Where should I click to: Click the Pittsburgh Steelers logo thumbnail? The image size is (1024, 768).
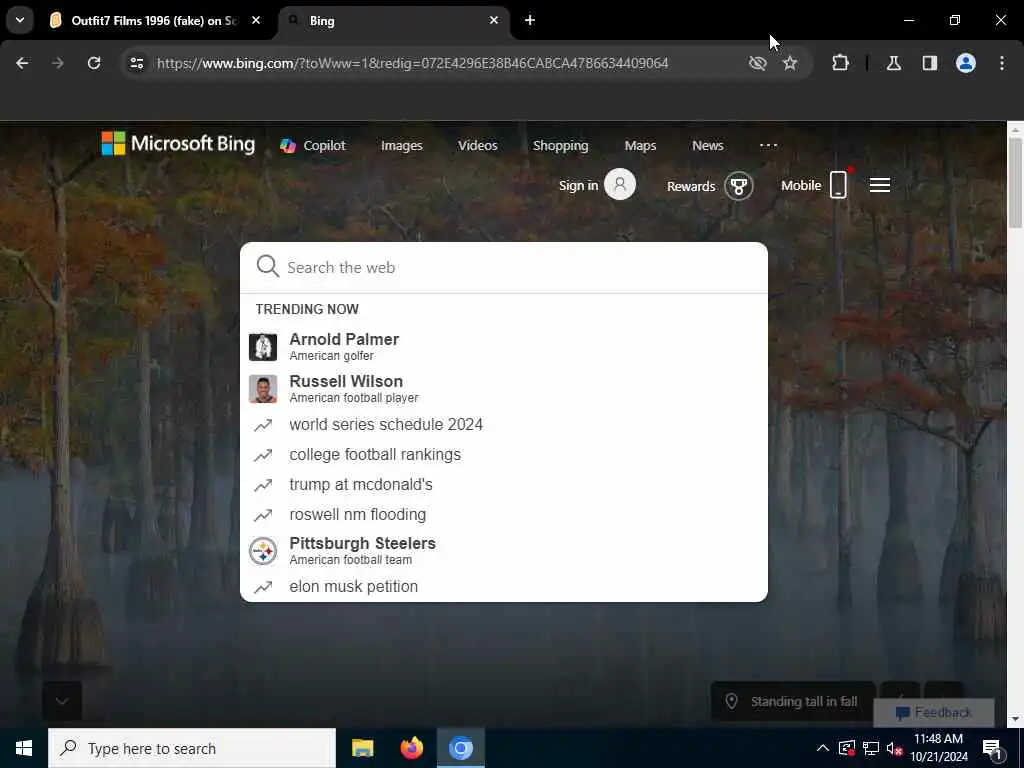(263, 551)
